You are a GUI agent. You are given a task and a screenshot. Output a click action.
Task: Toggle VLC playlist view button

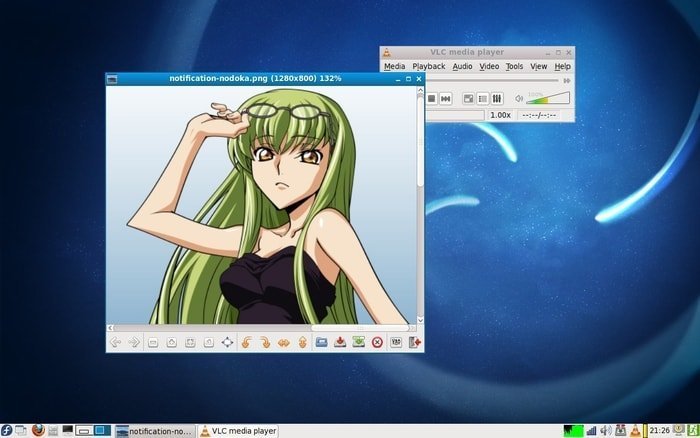[x=483, y=99]
